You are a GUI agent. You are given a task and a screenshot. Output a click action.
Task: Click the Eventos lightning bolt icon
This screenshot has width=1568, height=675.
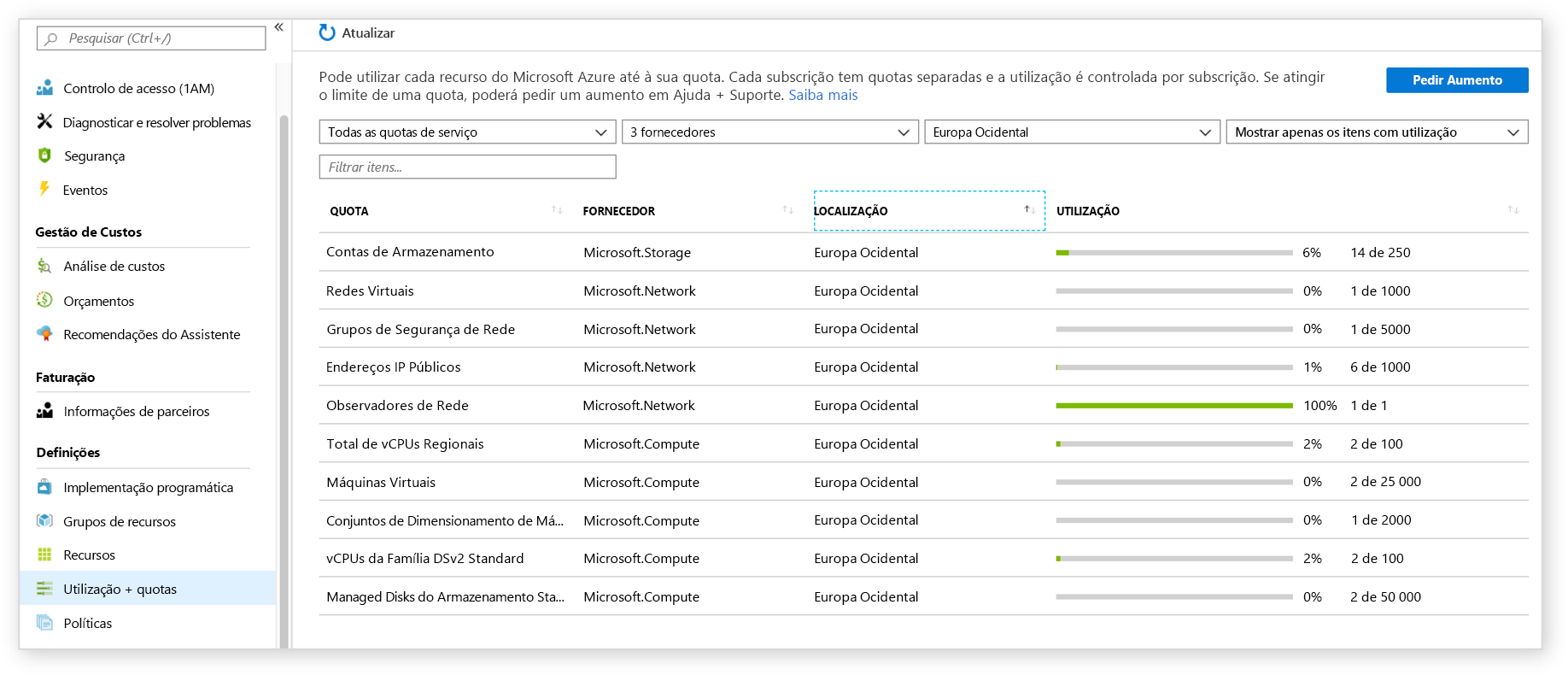coord(44,189)
